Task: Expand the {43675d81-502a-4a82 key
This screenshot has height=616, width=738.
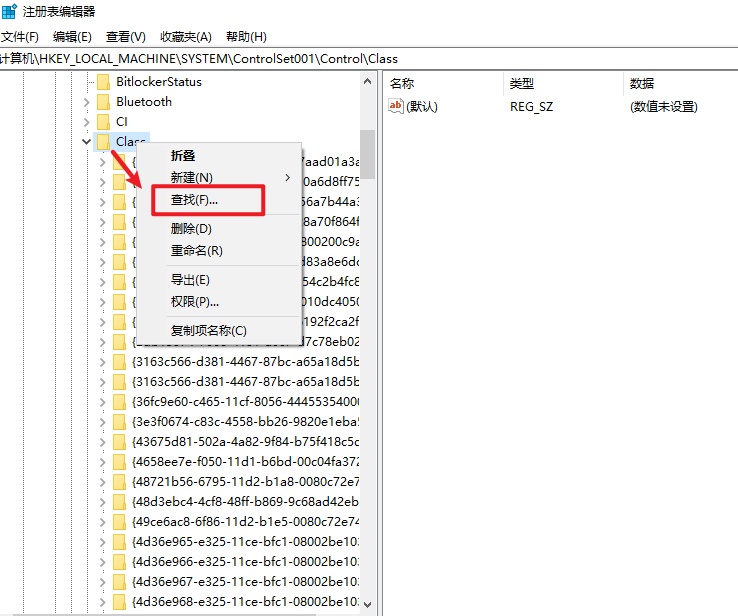Action: point(103,442)
